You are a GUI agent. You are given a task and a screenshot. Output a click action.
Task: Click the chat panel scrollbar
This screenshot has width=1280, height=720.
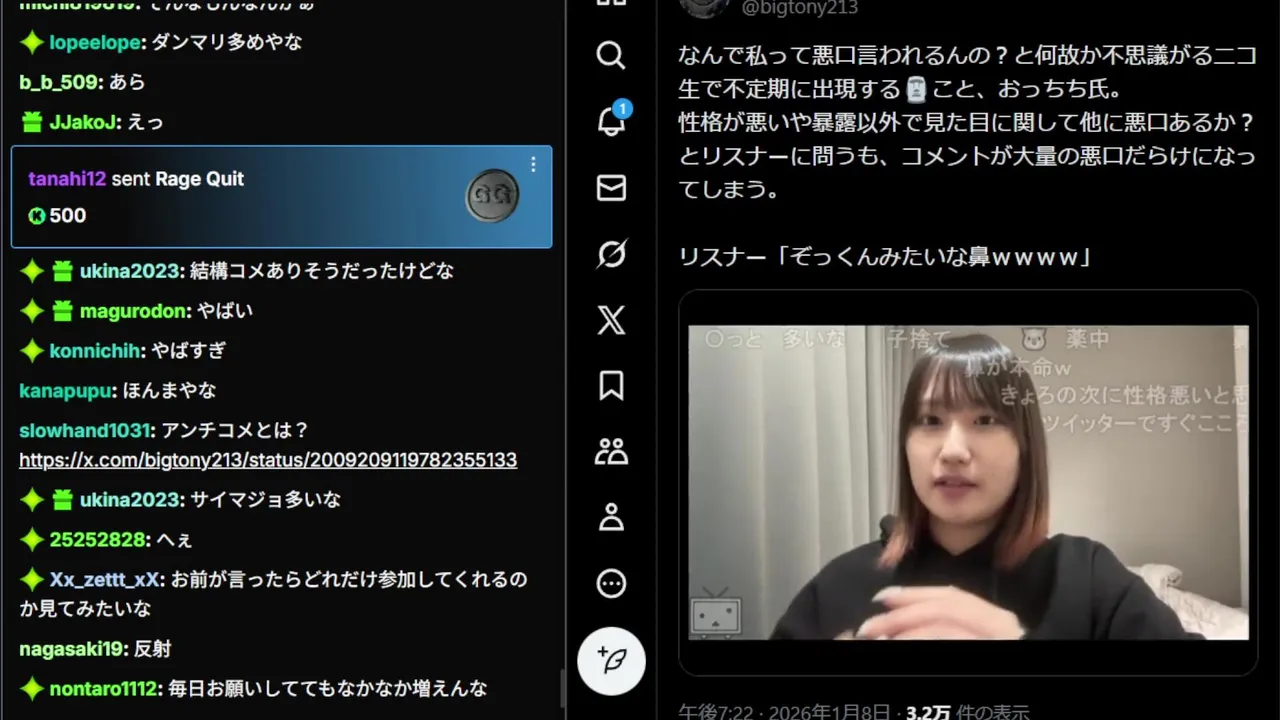[562, 688]
